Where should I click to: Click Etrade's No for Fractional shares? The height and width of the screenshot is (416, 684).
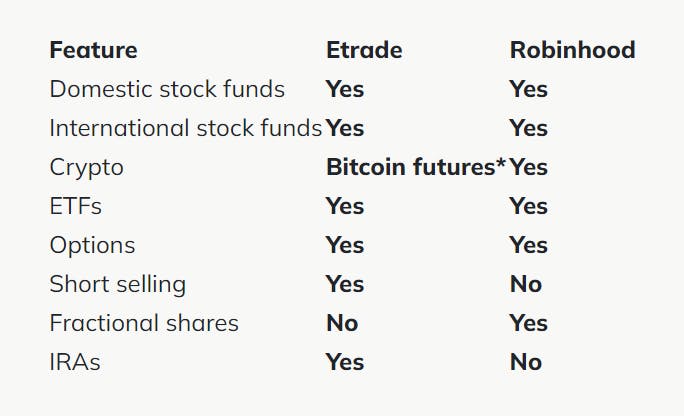(342, 323)
